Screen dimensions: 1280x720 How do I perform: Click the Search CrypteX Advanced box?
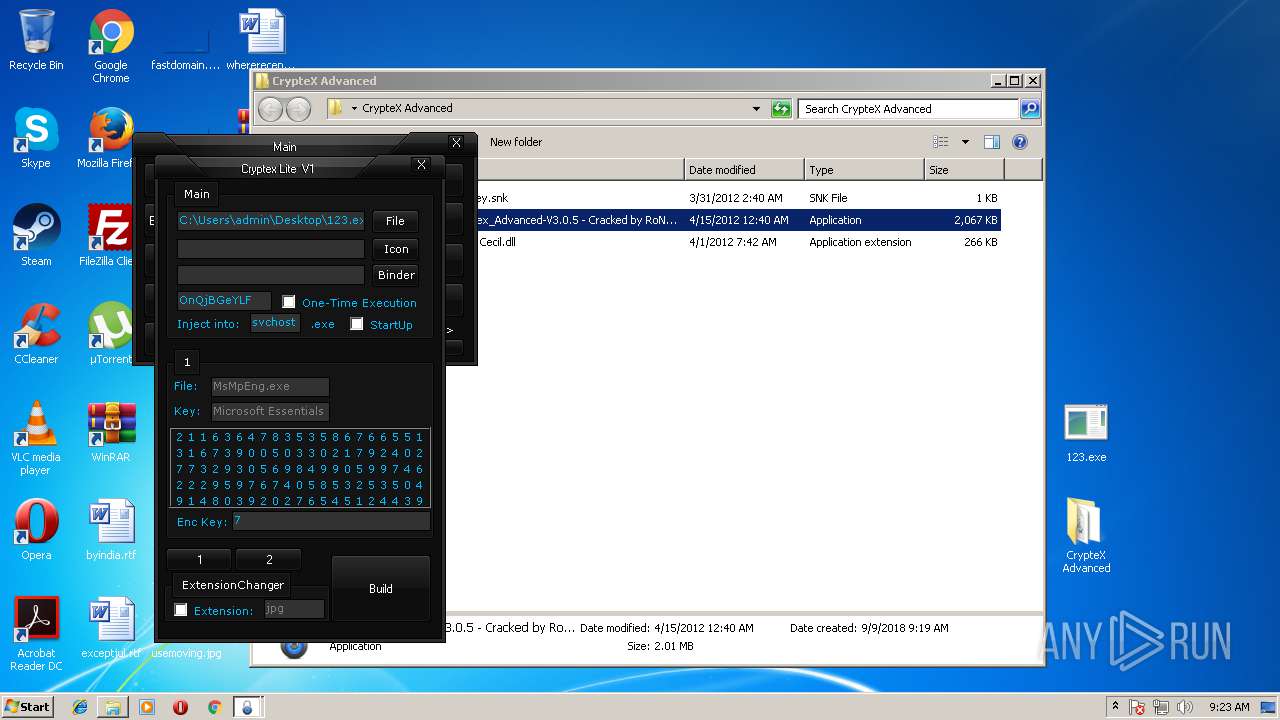(x=909, y=109)
